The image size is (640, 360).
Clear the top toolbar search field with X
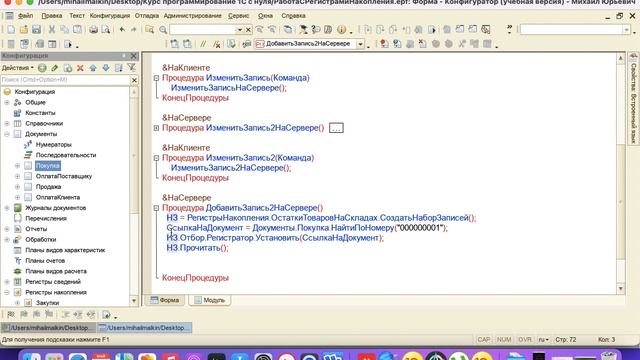coord(248,30)
